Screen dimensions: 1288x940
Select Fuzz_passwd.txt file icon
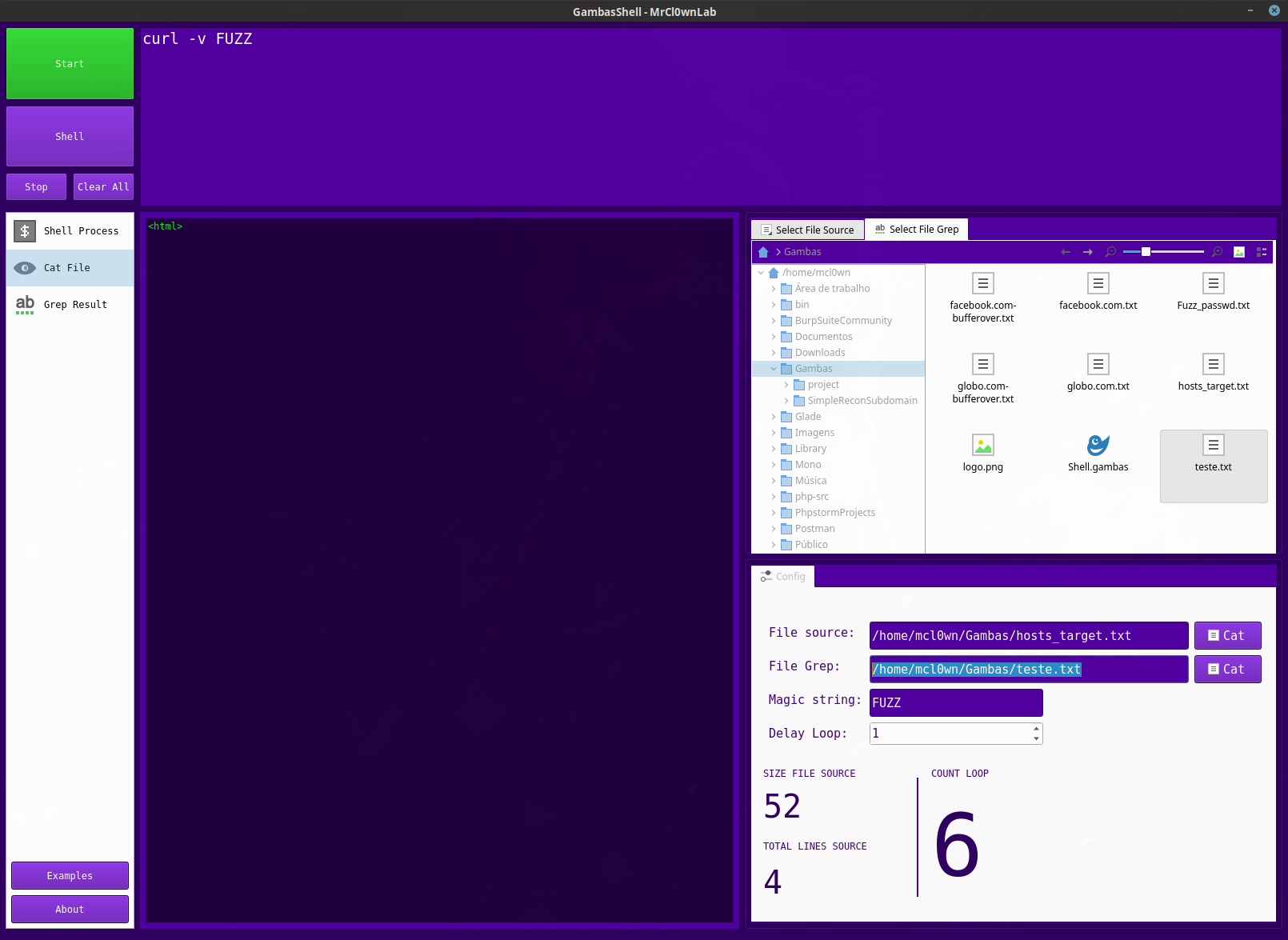click(1214, 283)
